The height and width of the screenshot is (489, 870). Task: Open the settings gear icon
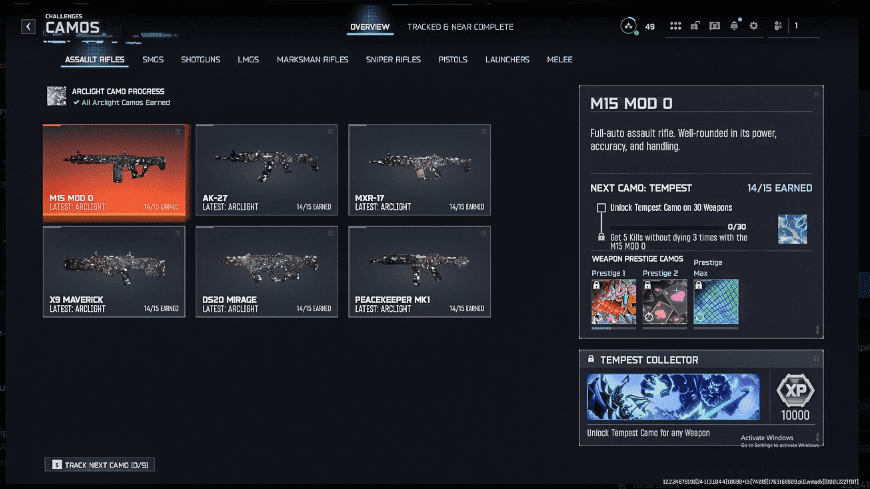click(754, 26)
